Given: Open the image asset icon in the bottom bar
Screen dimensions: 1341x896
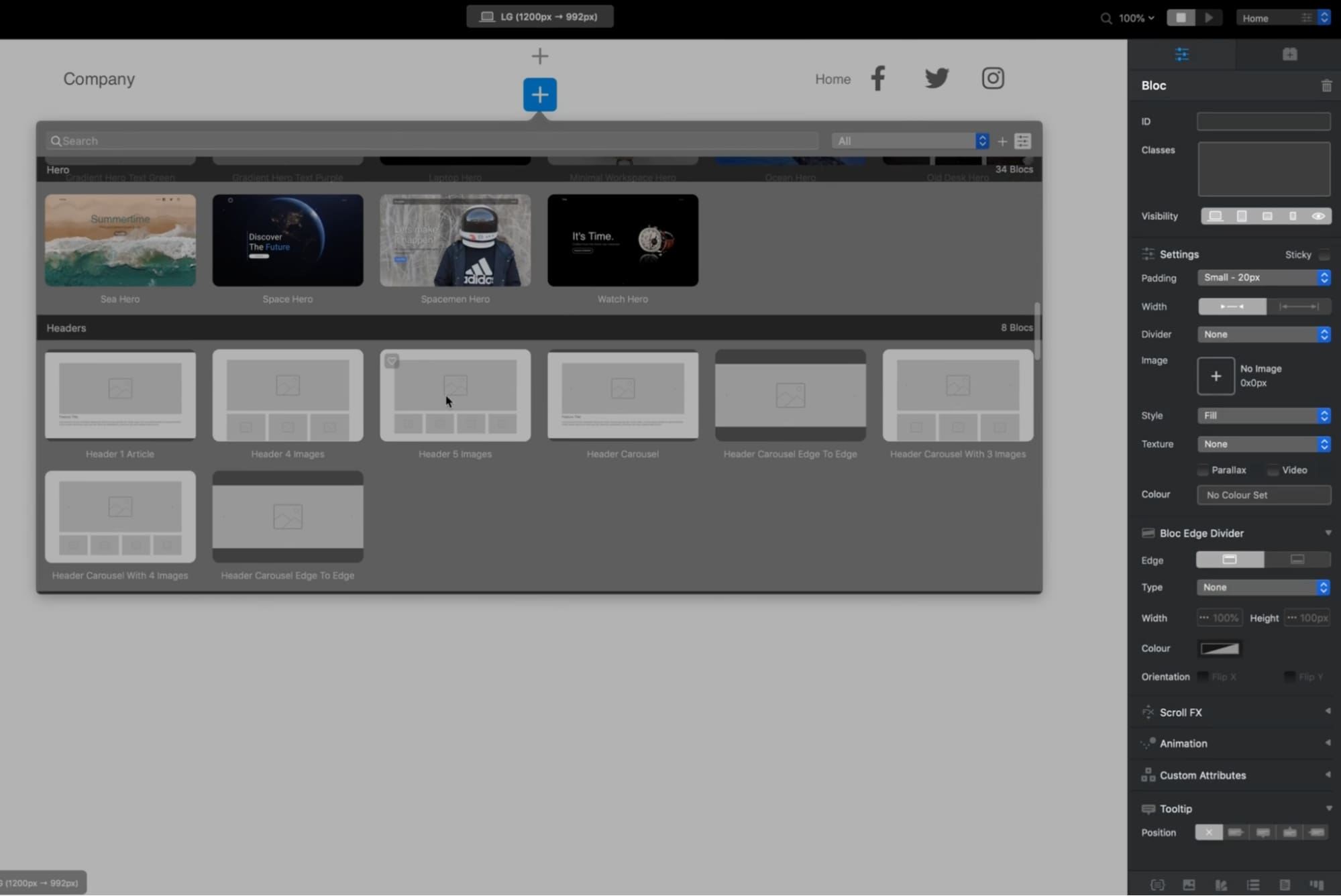Looking at the screenshot, I should coord(1189,885).
